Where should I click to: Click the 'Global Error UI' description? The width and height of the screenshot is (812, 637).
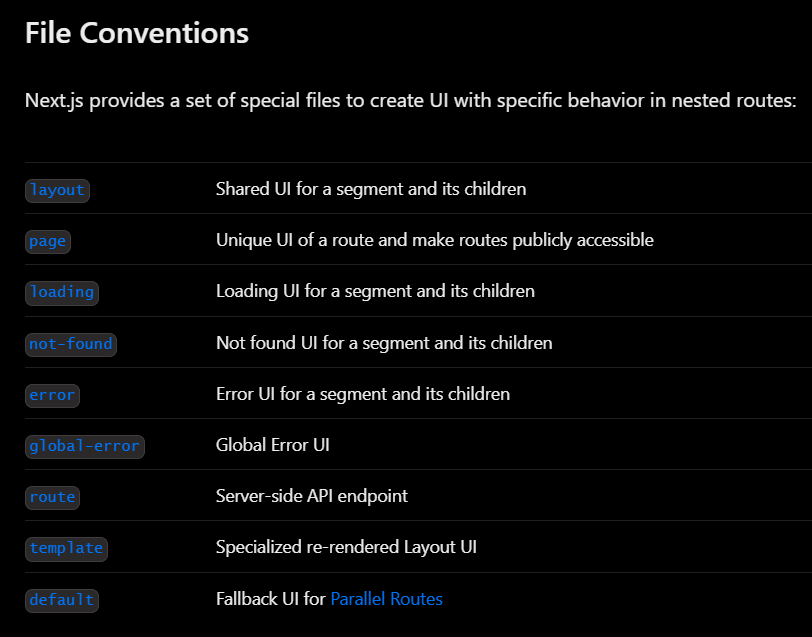pos(272,445)
